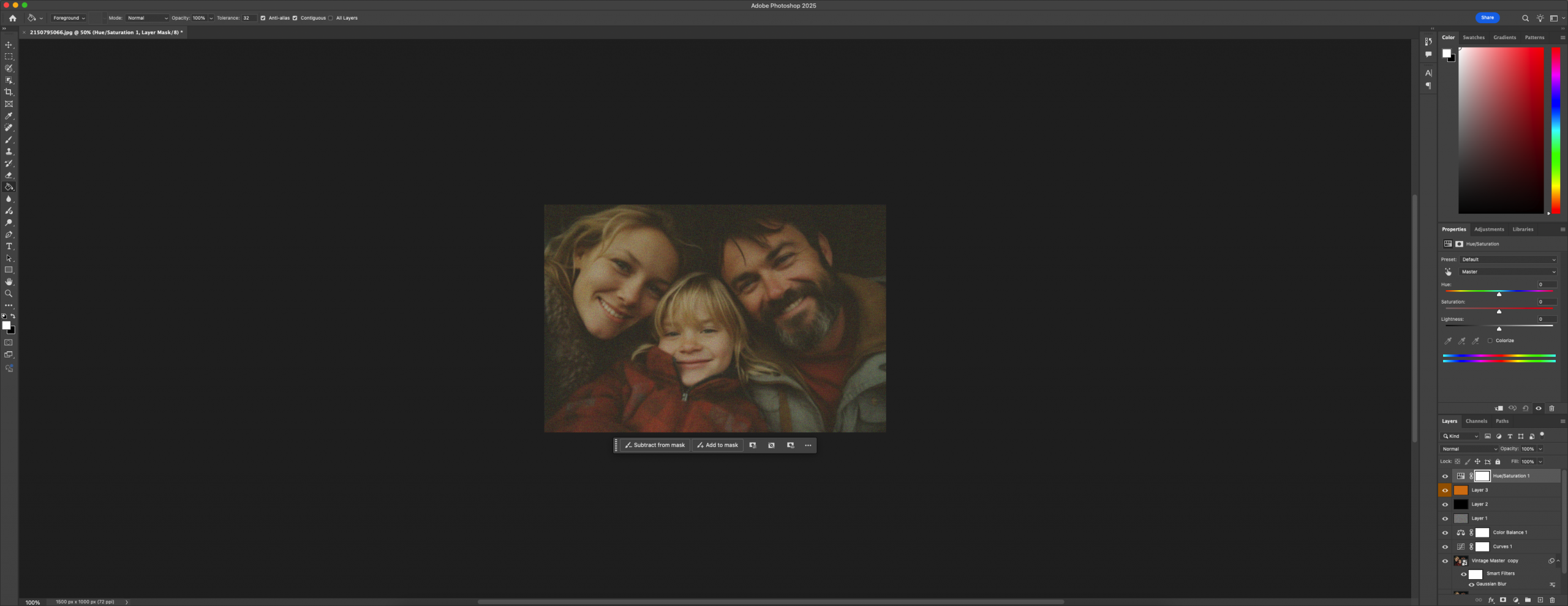Open the layer style fx menu
The width and height of the screenshot is (1568, 606).
coord(1491,600)
